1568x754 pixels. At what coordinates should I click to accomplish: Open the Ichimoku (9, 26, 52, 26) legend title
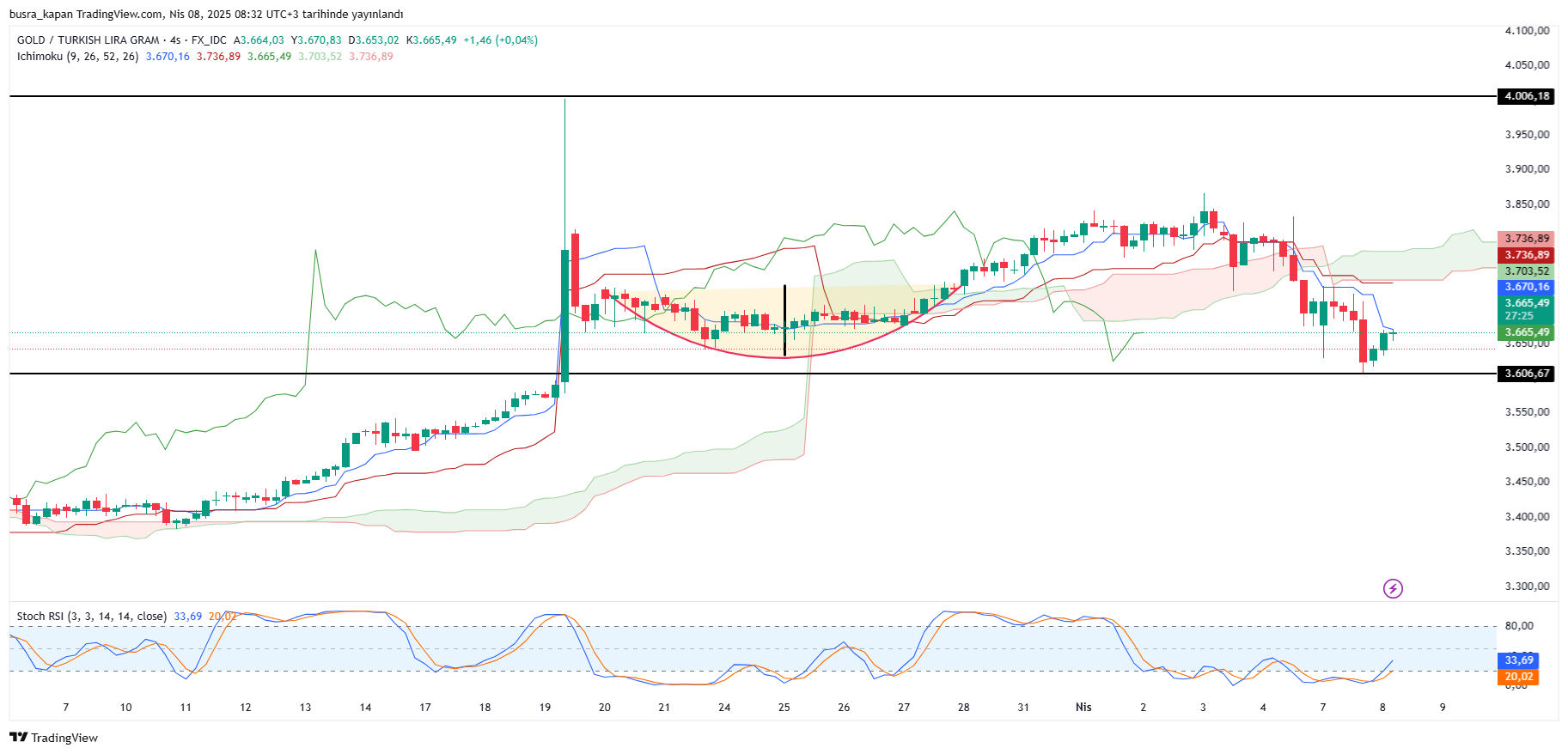tap(77, 57)
